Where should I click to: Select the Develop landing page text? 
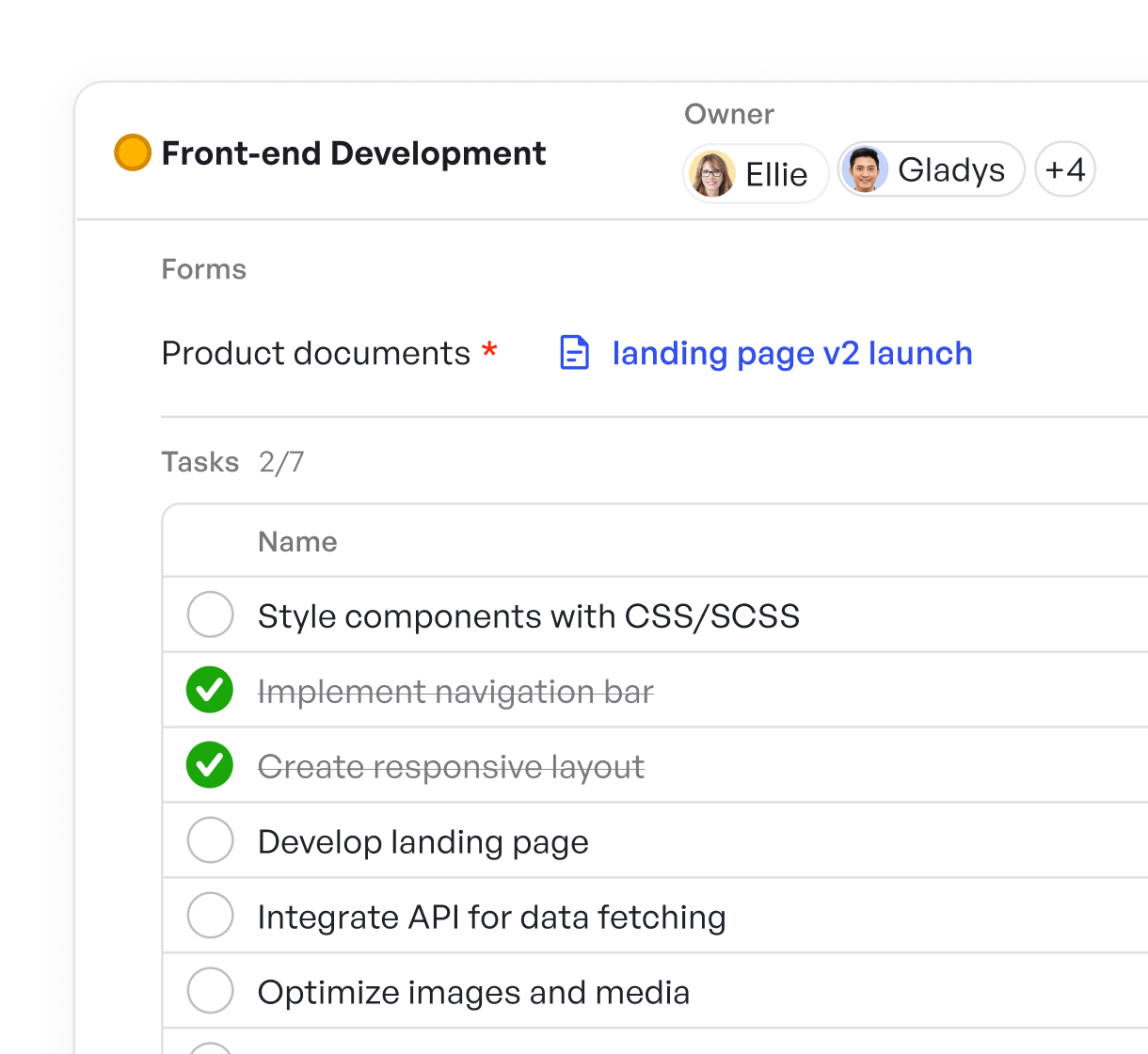[x=423, y=842]
